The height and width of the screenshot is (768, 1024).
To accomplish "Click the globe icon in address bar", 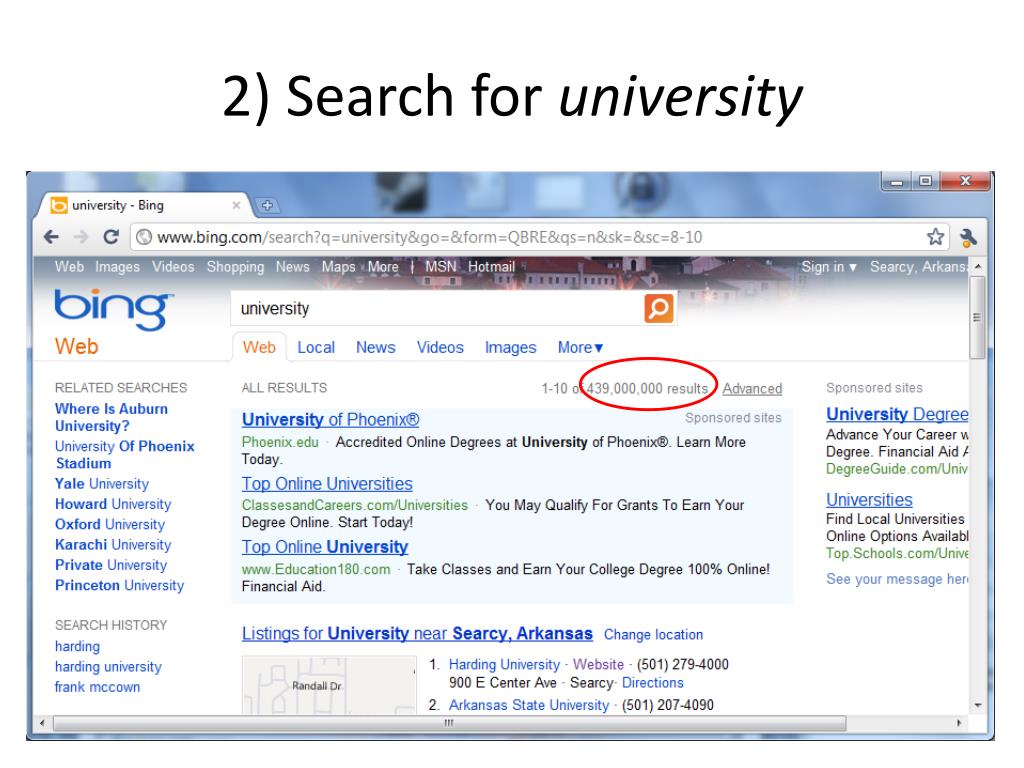I will (x=144, y=237).
